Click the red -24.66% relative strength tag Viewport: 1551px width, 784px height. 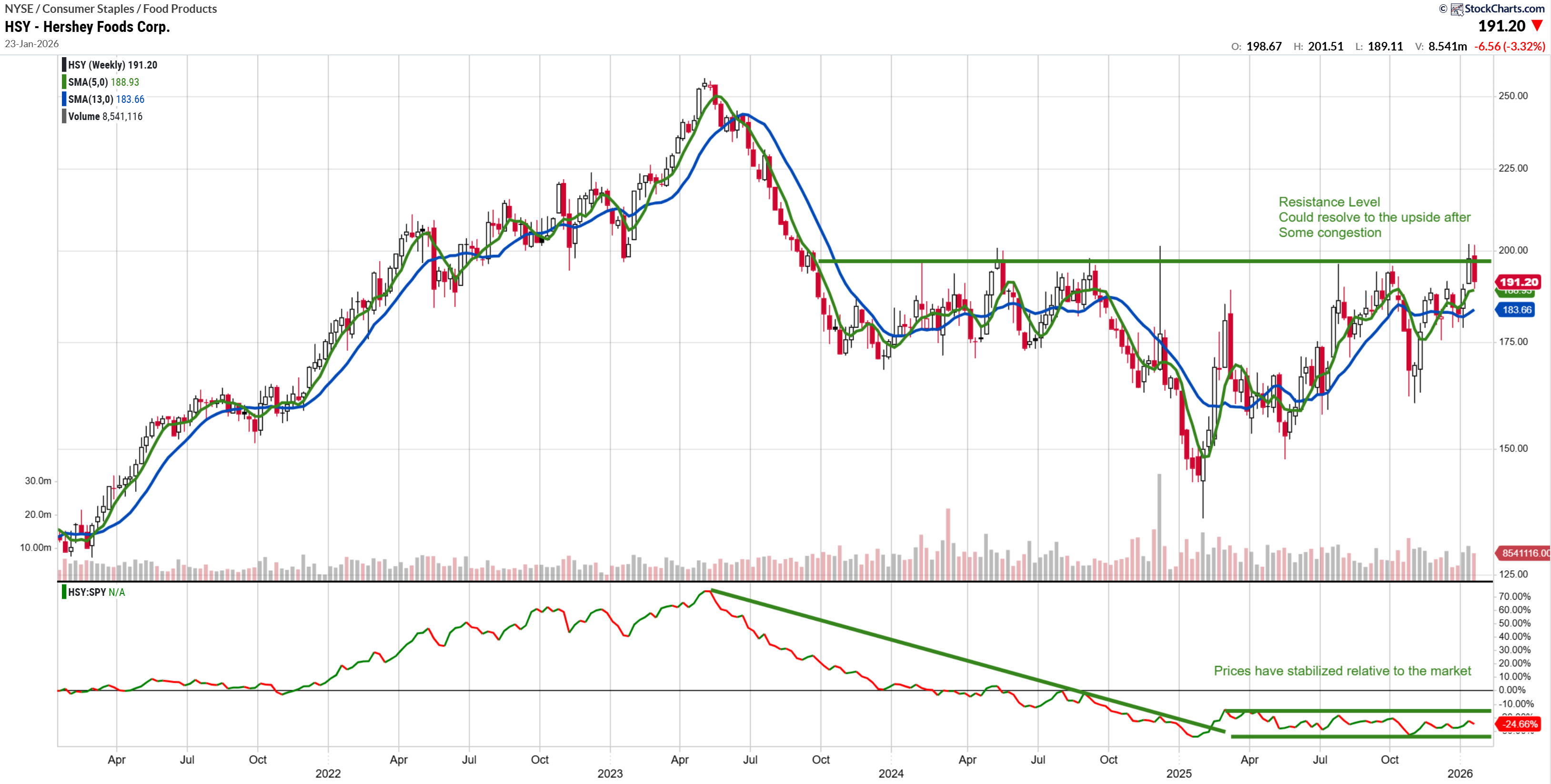click(1519, 724)
